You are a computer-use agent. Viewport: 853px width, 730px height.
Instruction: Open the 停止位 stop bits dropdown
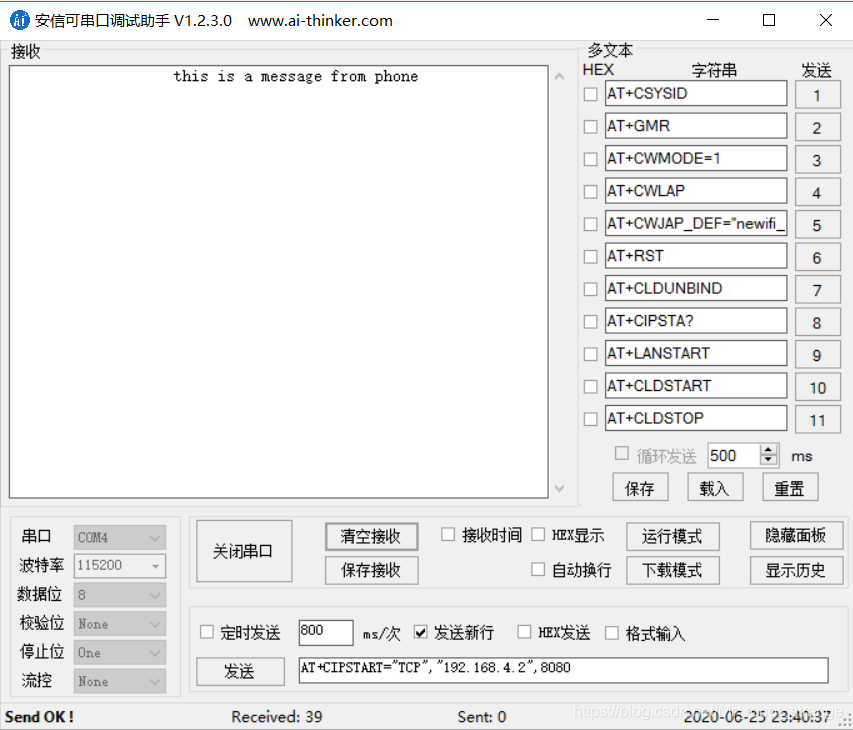(120, 652)
